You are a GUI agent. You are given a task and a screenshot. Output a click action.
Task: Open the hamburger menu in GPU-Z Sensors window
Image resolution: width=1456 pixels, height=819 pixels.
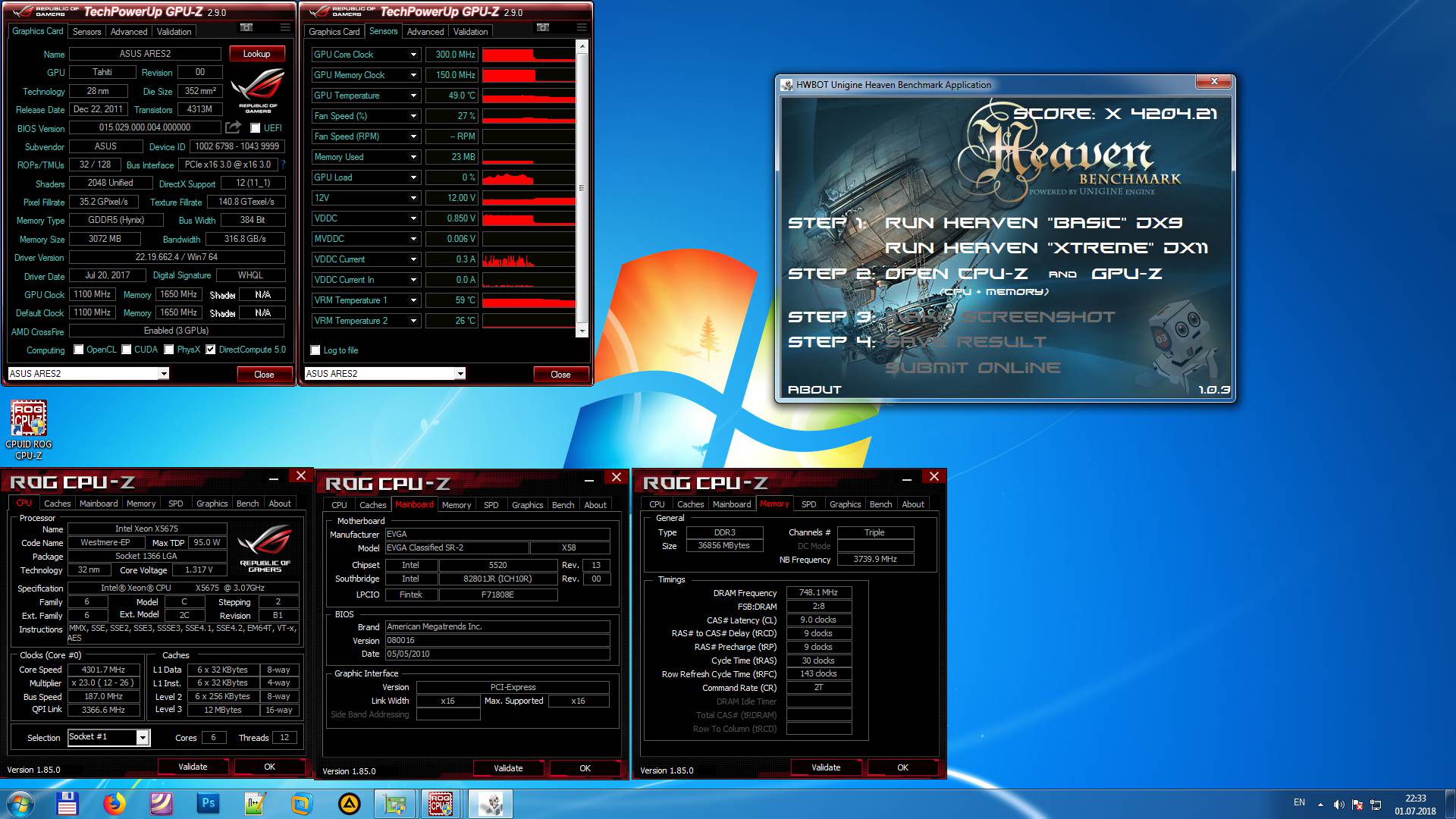(582, 28)
